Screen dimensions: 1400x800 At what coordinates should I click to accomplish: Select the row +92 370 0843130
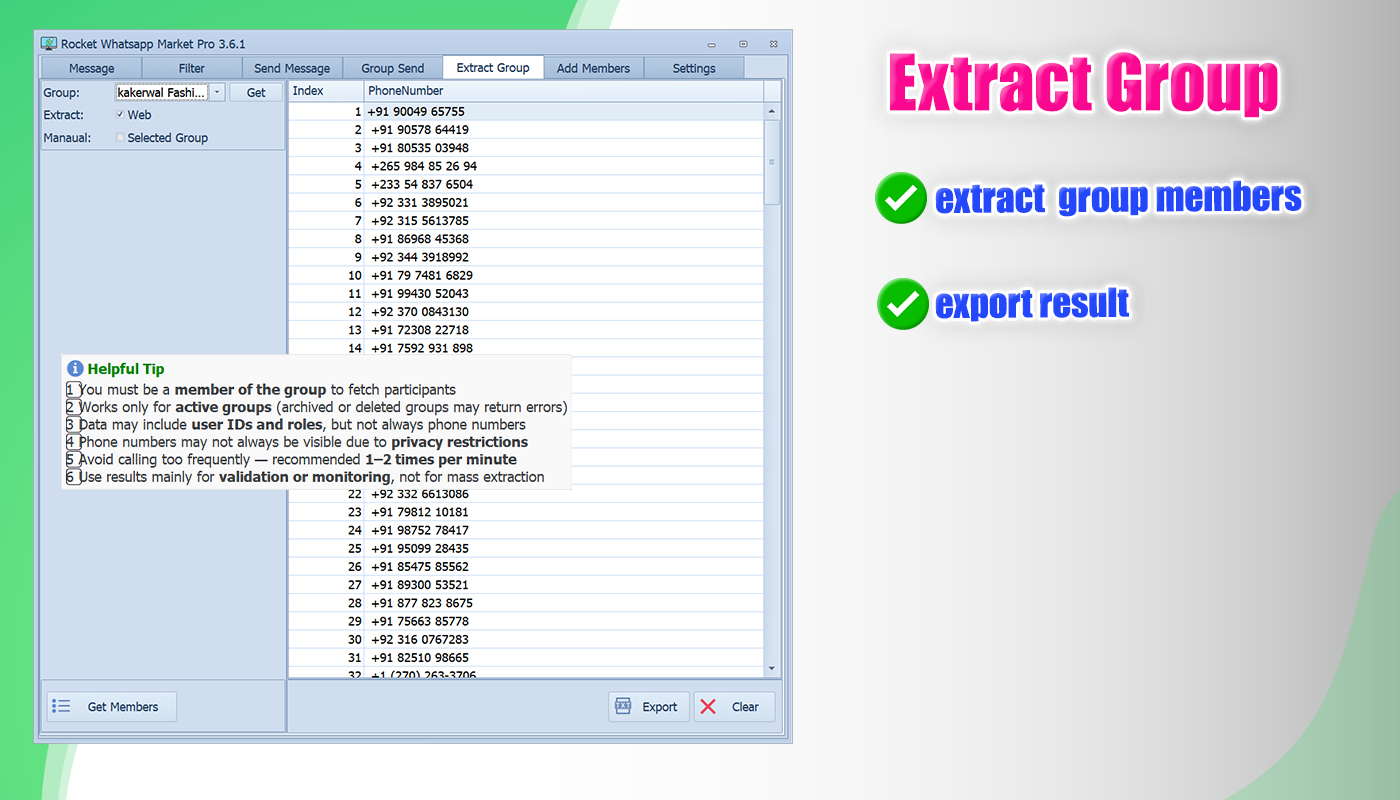(x=526, y=312)
